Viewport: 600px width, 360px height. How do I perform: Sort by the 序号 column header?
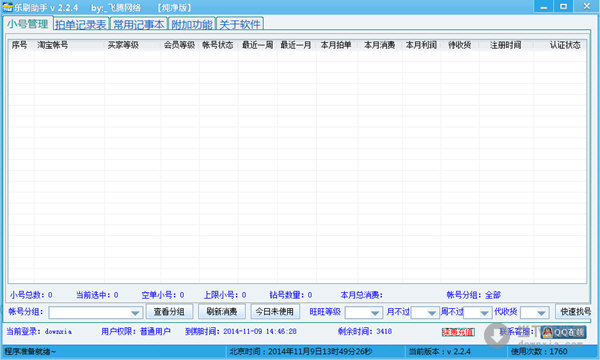tap(20, 45)
